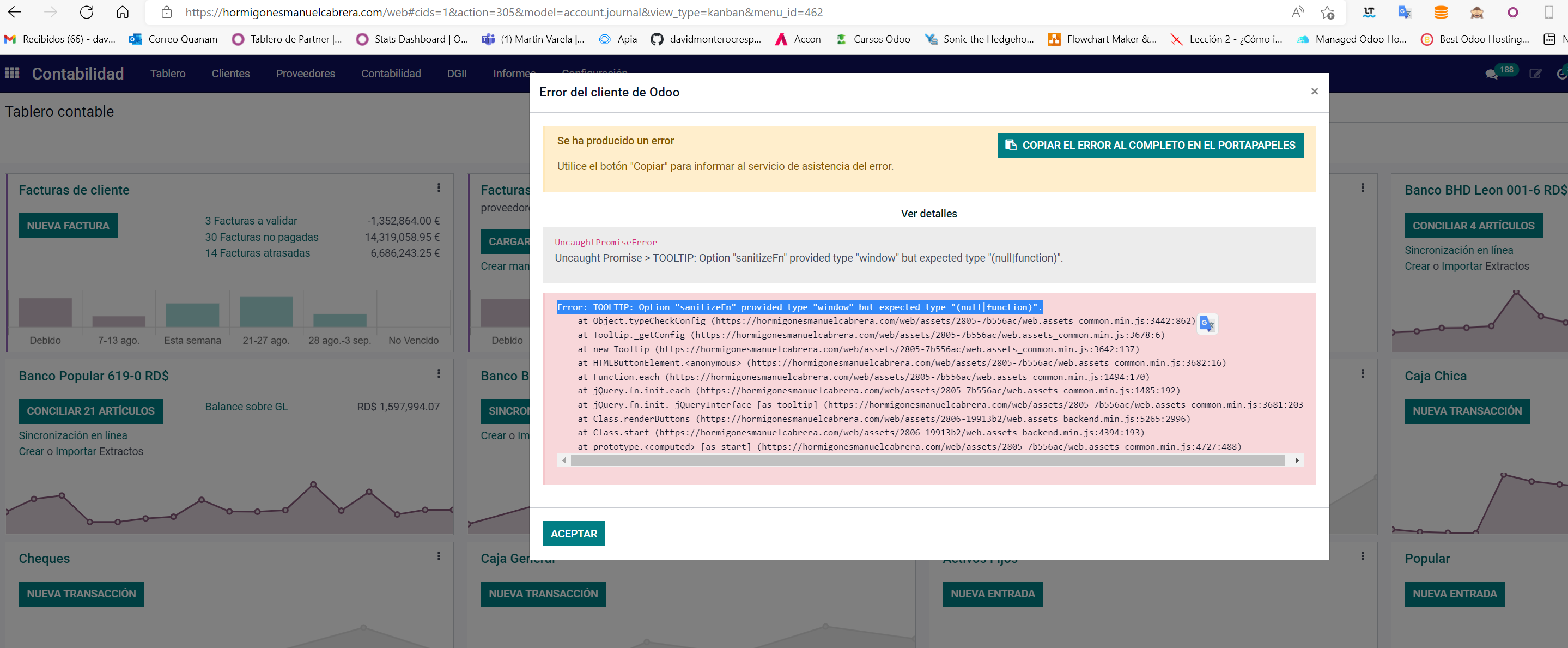The height and width of the screenshot is (648, 1568).
Task: Open Sincronización en línea under Banco Popular
Action: [x=73, y=435]
